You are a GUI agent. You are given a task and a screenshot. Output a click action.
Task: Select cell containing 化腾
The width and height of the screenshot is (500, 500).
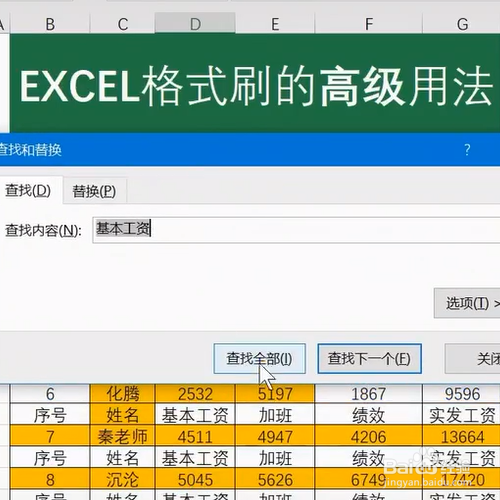pyautogui.click(x=123, y=394)
